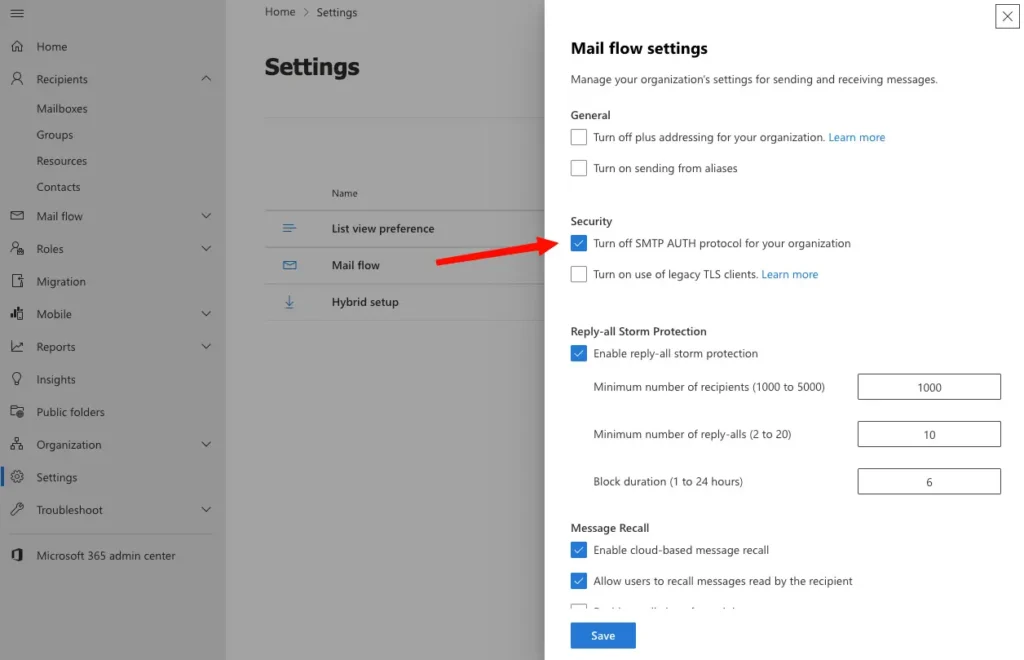Select Resources in the sidebar
This screenshot has width=1024, height=660.
tap(61, 161)
